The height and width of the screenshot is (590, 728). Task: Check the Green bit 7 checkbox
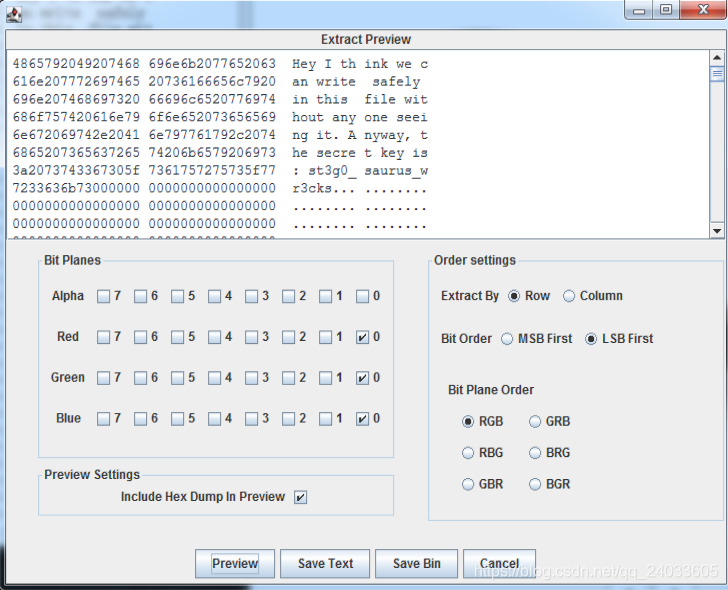coord(103,378)
